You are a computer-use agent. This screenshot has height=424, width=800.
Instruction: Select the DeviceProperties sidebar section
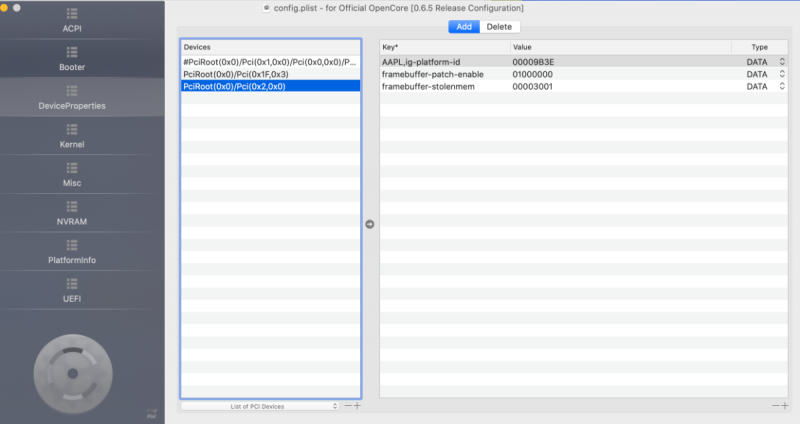point(72,97)
